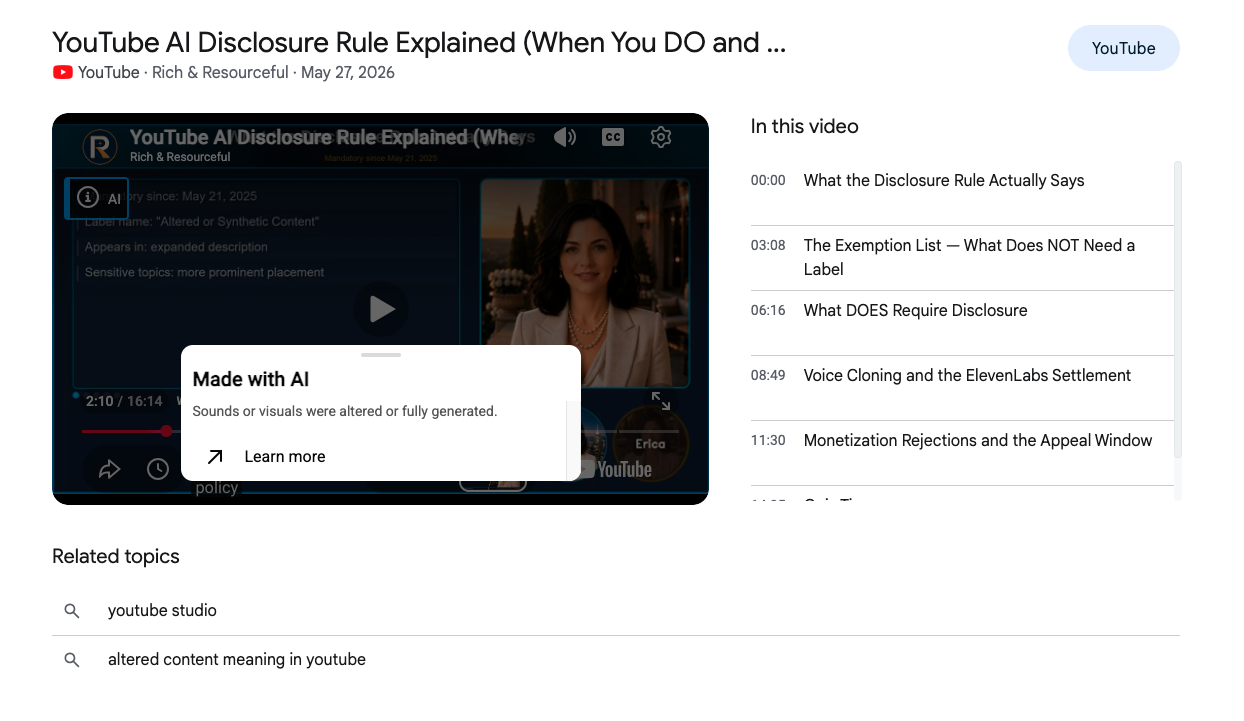Screen dimensions: 1244x721
Task: Click the red video progress bar
Action: [x=124, y=431]
